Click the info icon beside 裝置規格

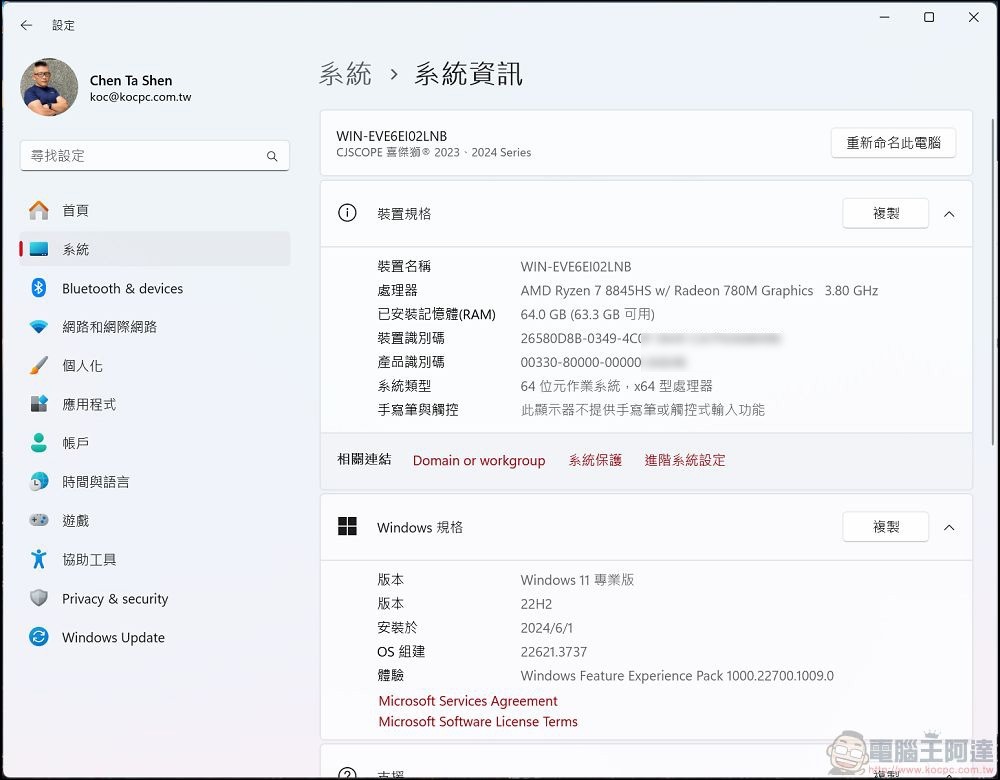pos(347,213)
